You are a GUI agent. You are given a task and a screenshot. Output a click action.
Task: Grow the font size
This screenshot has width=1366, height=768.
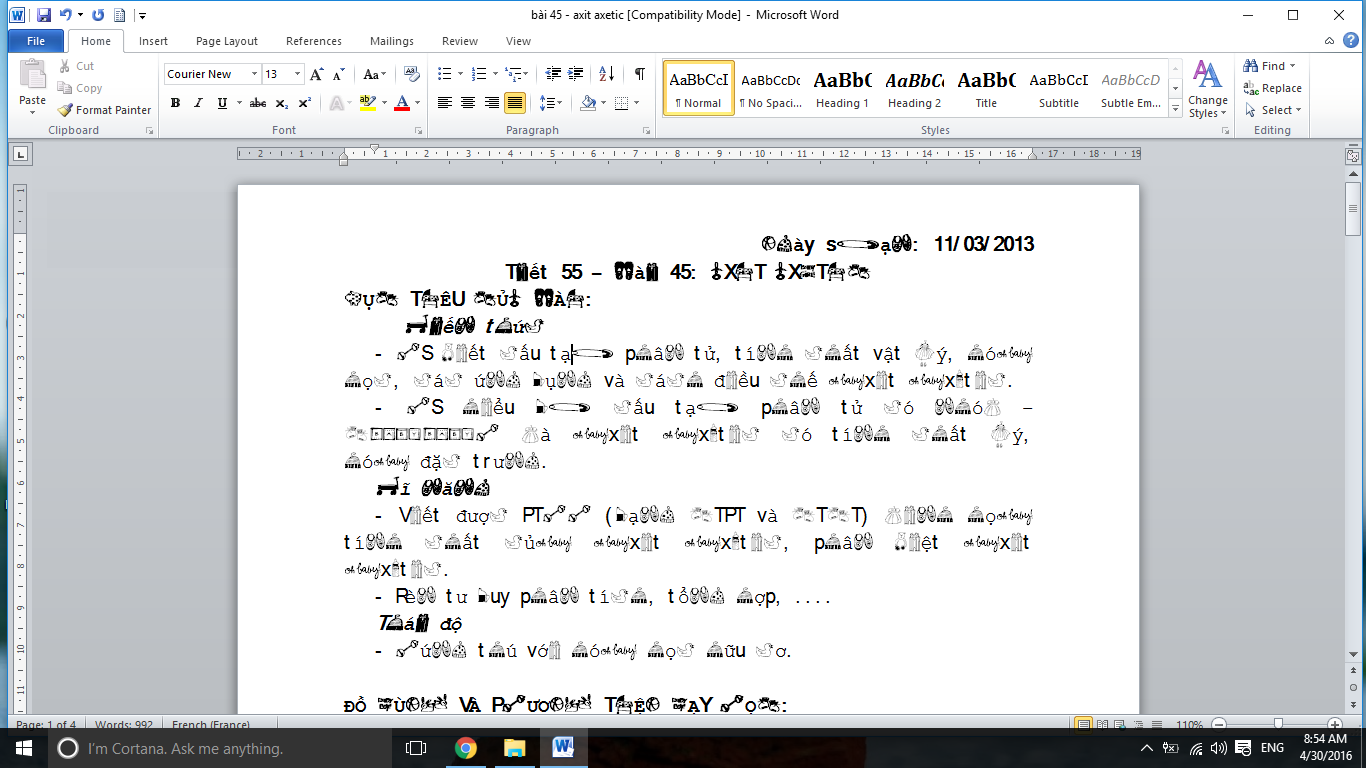pos(317,74)
